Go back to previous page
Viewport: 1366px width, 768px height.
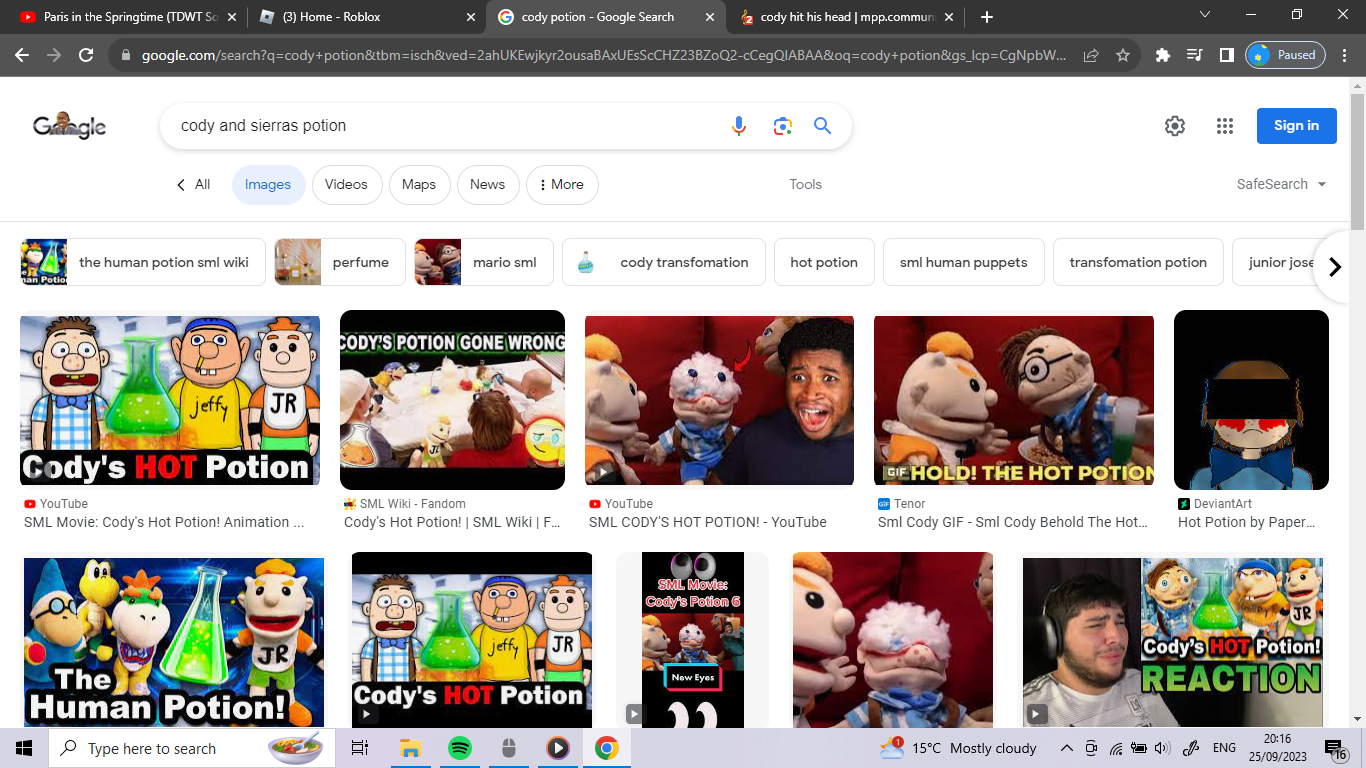point(22,56)
